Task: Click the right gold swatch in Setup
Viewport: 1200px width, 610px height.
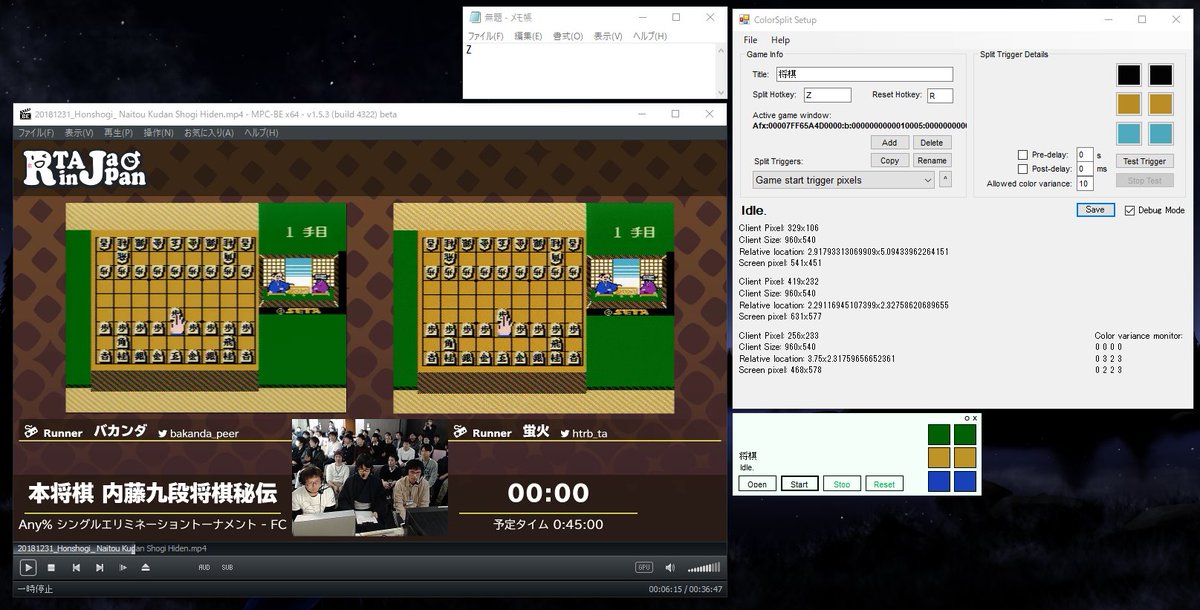Action: coord(1160,104)
